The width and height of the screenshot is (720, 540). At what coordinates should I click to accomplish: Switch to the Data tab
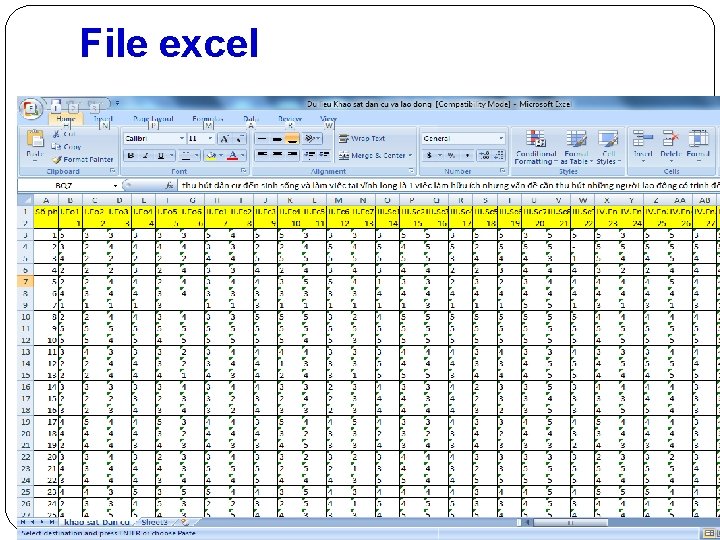251,119
